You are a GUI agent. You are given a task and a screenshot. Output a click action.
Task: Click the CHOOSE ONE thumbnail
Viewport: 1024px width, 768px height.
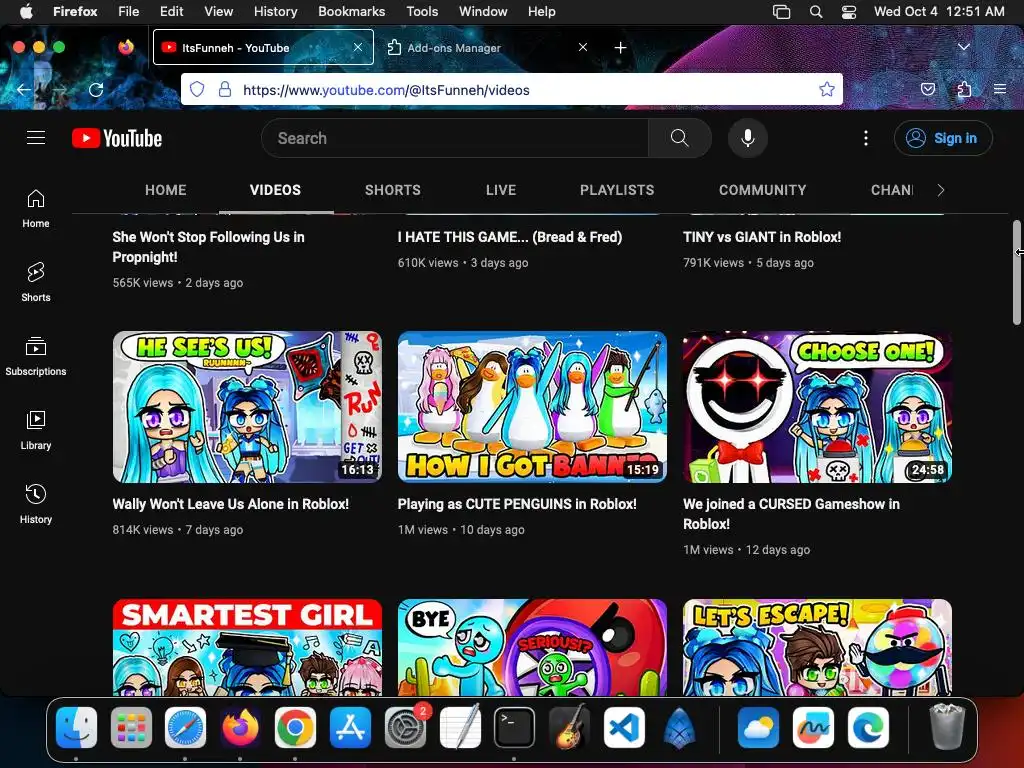[x=817, y=407]
